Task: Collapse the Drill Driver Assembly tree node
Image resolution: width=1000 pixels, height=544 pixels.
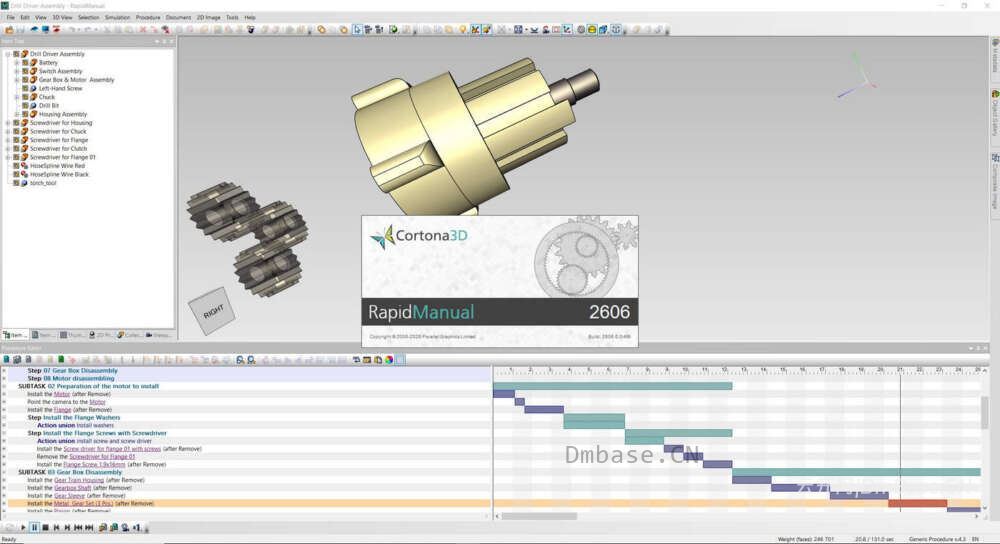Action: tap(8, 54)
